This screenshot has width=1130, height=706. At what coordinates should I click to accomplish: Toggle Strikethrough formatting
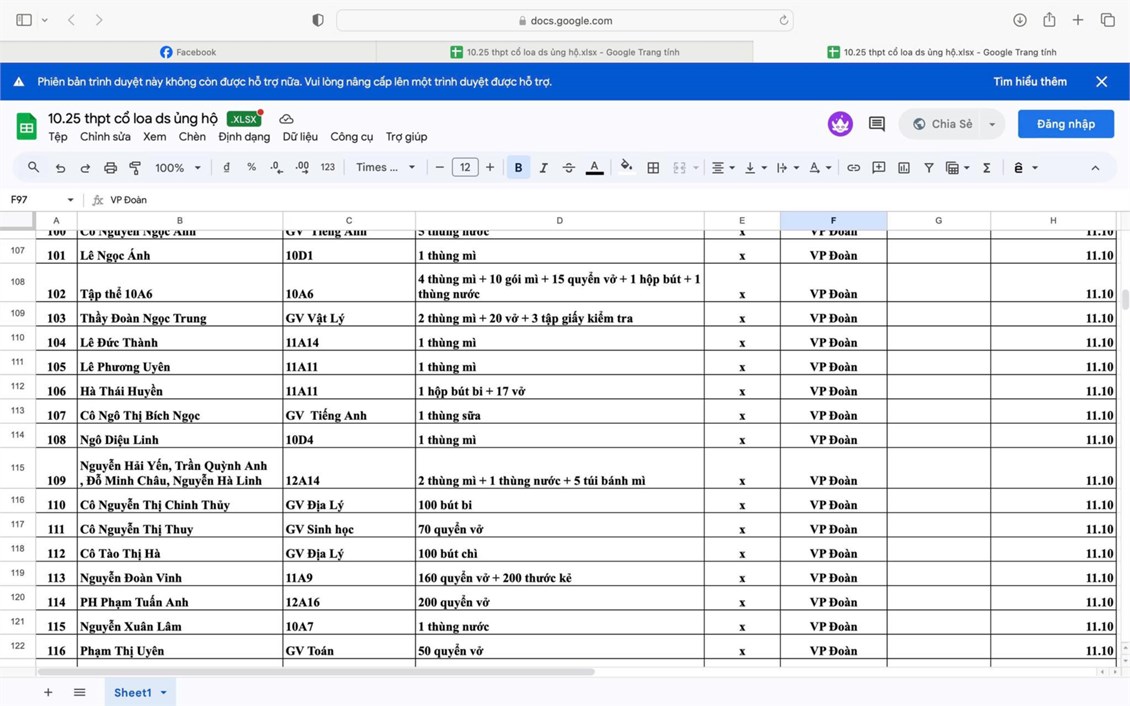569,168
